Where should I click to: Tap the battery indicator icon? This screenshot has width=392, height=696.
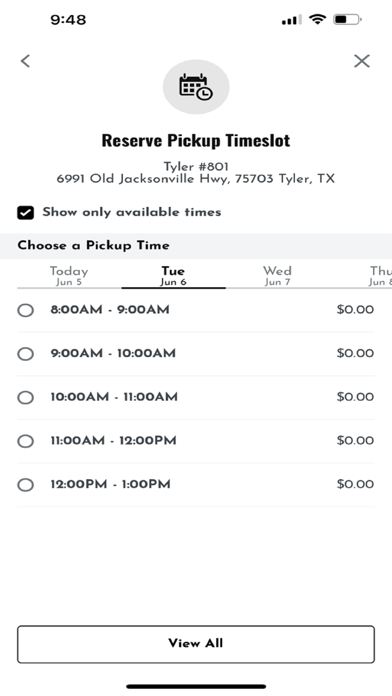[x=348, y=20]
